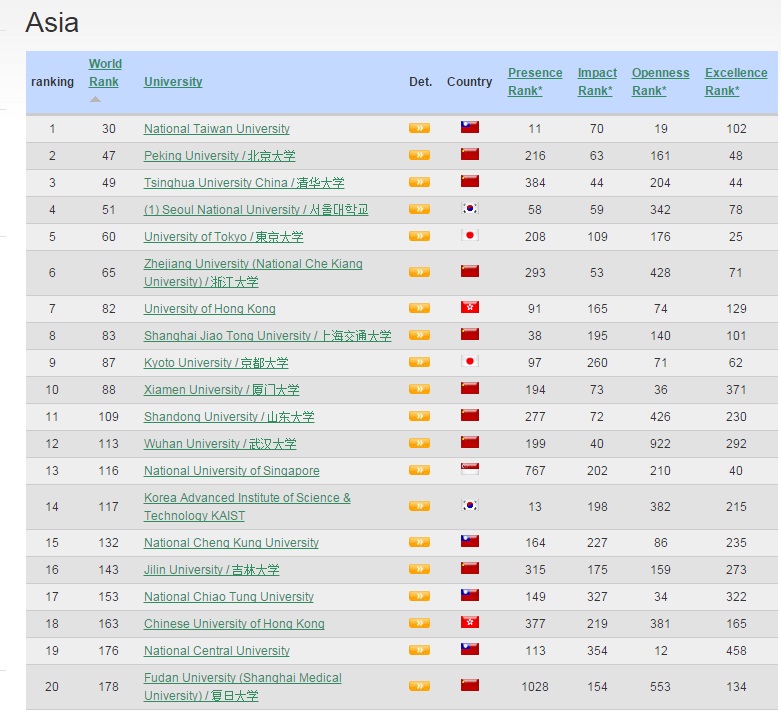
Task: Click Presence Rank value 1028 for Fudan University
Action: coord(535,687)
